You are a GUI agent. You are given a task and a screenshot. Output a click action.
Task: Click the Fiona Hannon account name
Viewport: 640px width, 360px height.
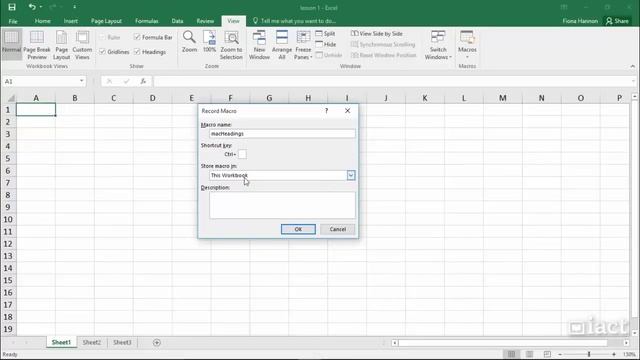(580, 21)
